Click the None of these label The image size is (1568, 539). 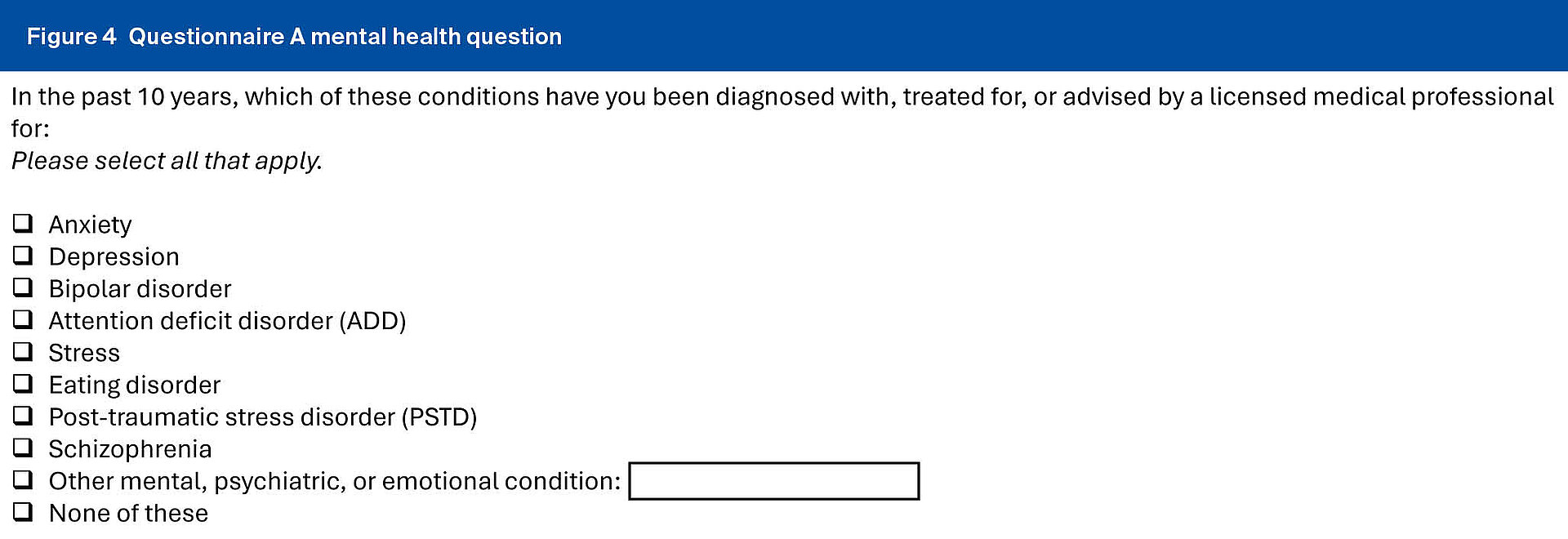click(x=128, y=513)
